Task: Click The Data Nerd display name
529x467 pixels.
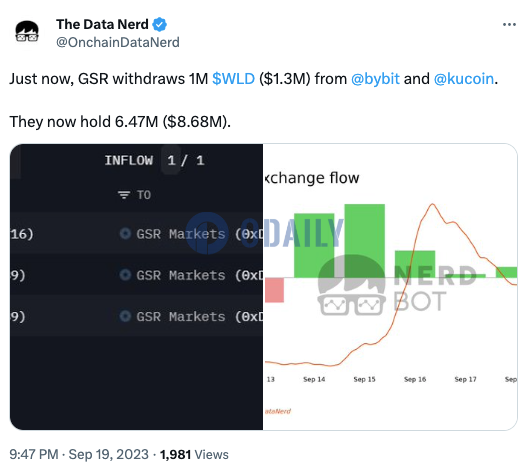Action: pos(102,24)
